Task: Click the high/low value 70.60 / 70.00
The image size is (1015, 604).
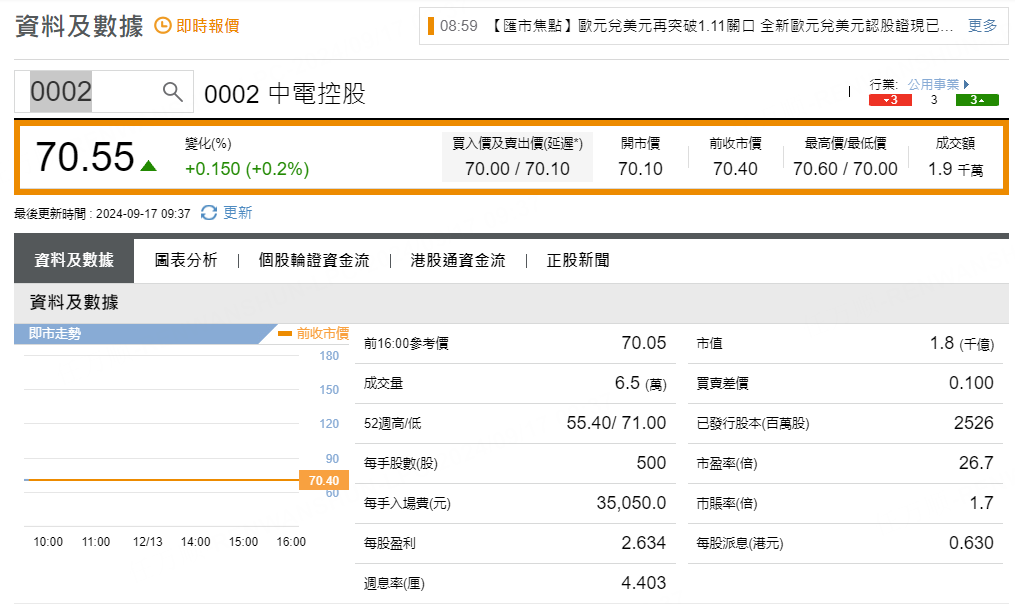Action: tap(845, 169)
